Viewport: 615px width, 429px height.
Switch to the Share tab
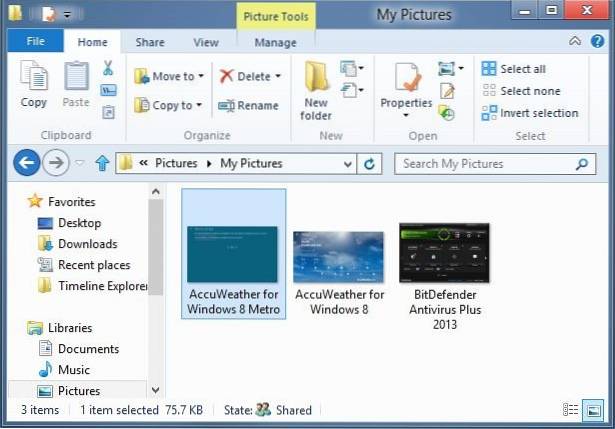150,42
